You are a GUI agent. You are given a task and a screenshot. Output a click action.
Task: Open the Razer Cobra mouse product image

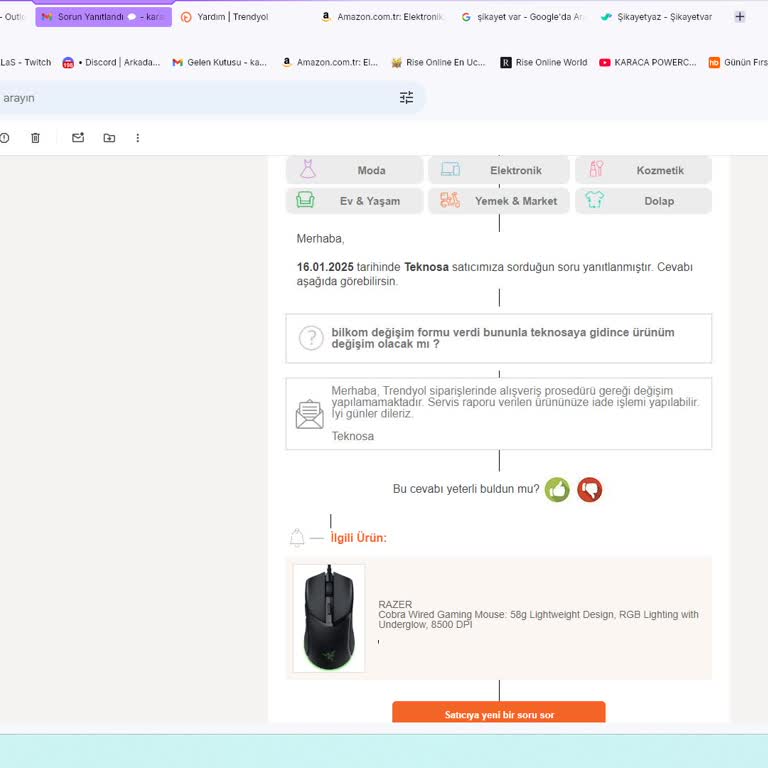click(x=329, y=618)
